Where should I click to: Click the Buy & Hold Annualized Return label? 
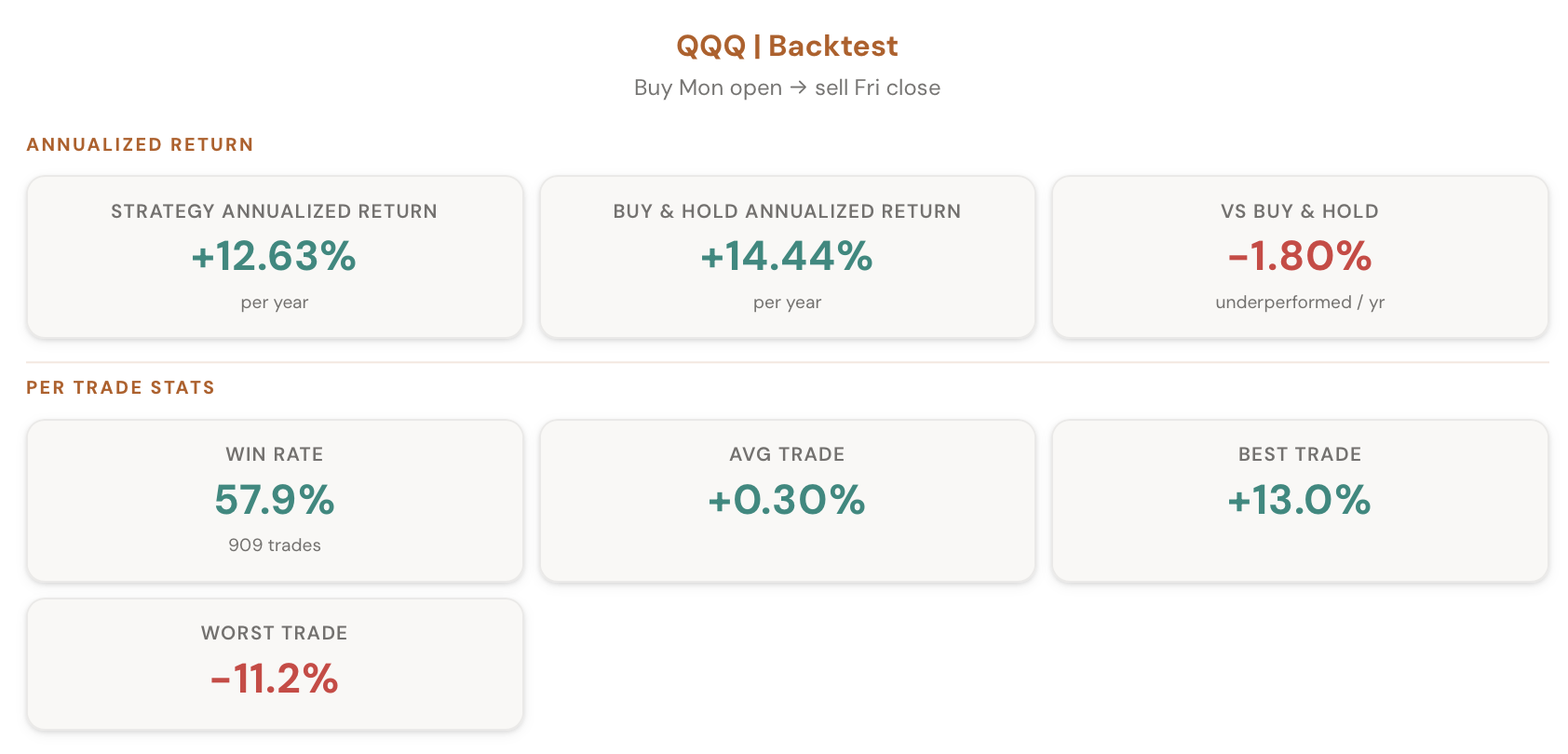787,211
